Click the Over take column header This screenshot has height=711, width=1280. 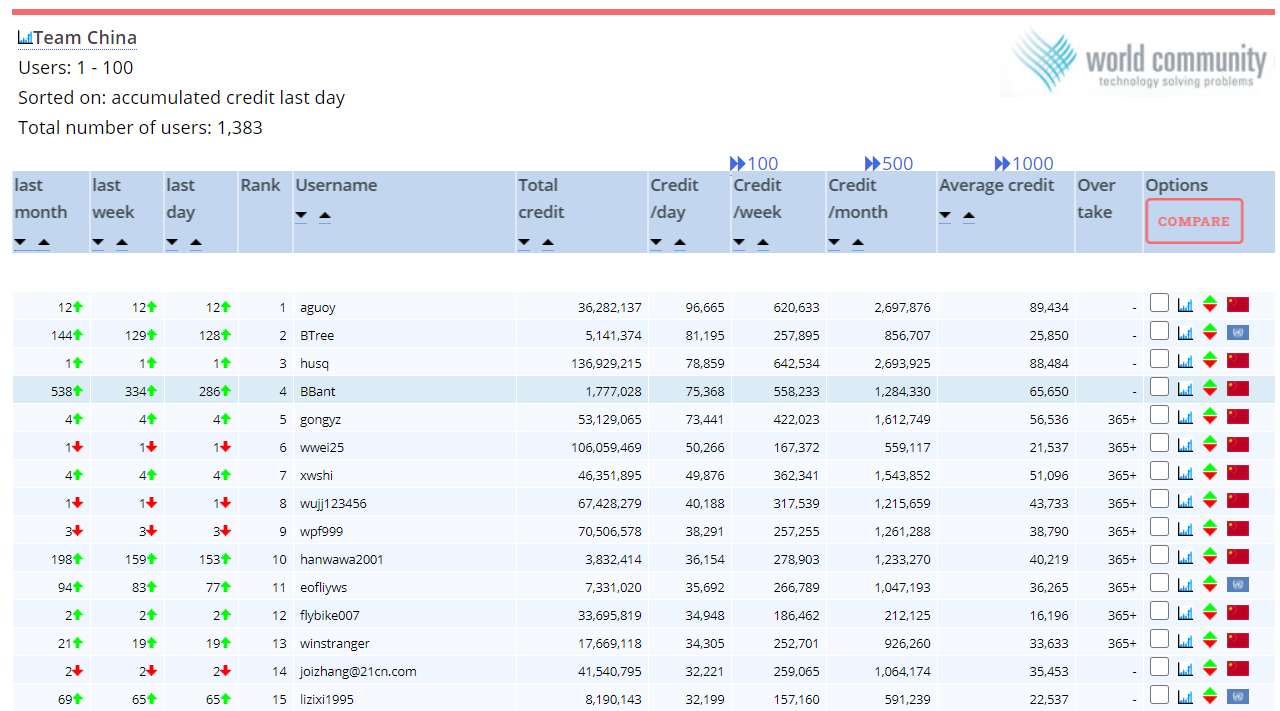[1096, 198]
